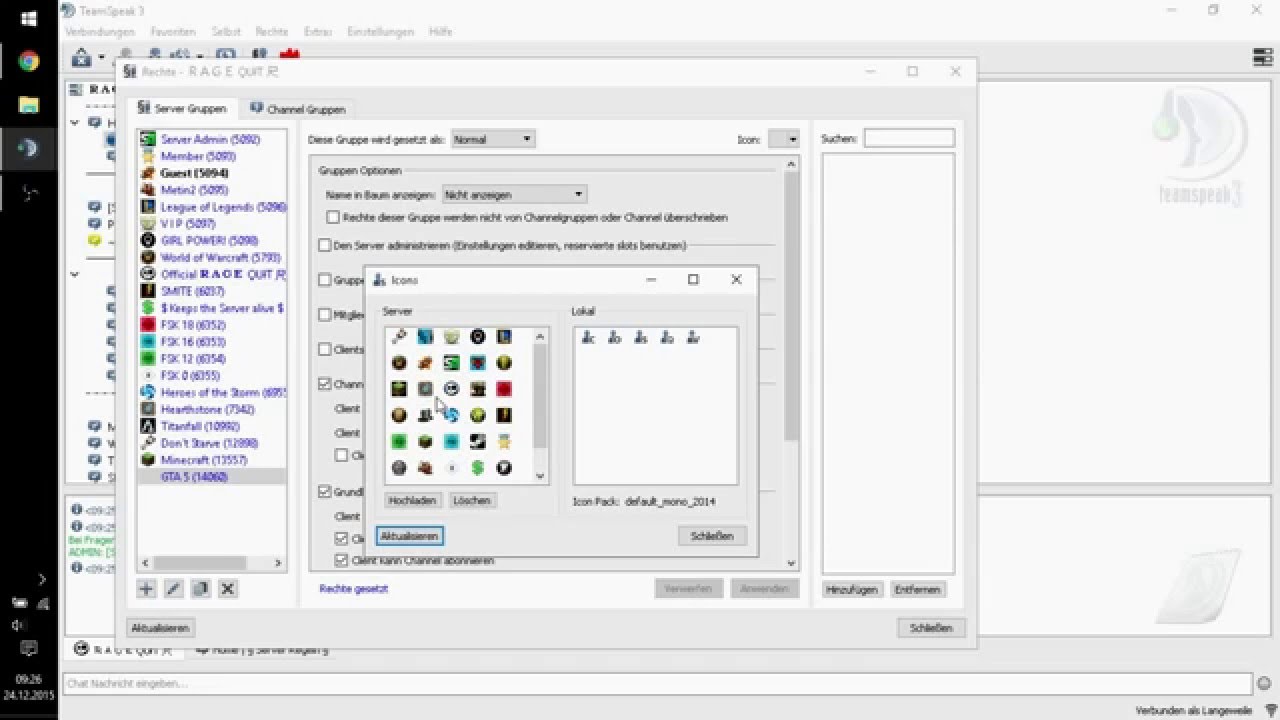1280x720 pixels.
Task: Copy the selected server group with the duplicate icon
Action: tap(200, 589)
